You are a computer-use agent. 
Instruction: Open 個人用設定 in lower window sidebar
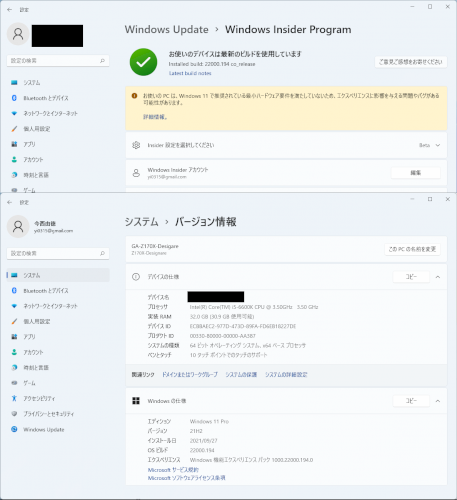(37, 321)
